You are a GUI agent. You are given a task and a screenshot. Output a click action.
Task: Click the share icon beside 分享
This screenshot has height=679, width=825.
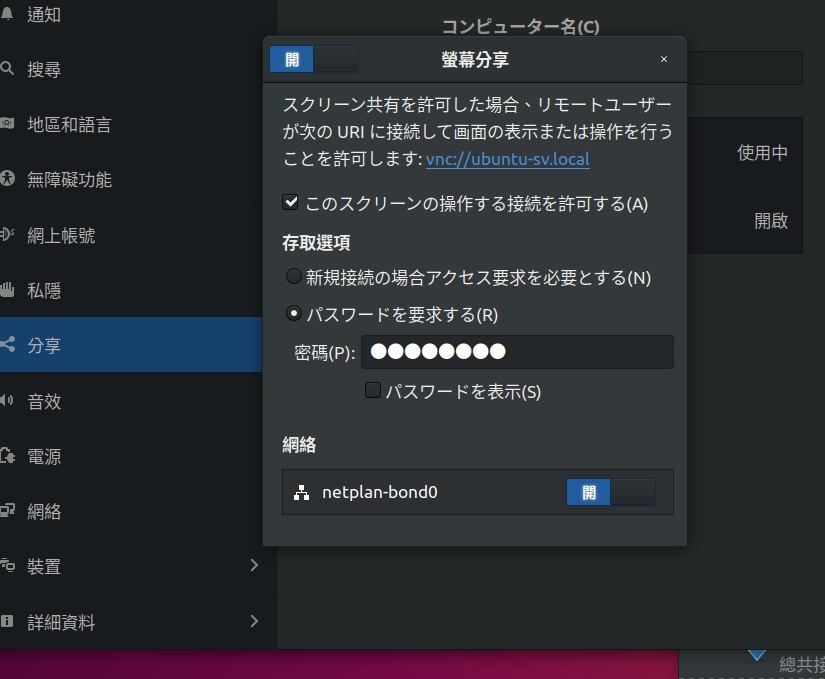[x=6, y=344]
